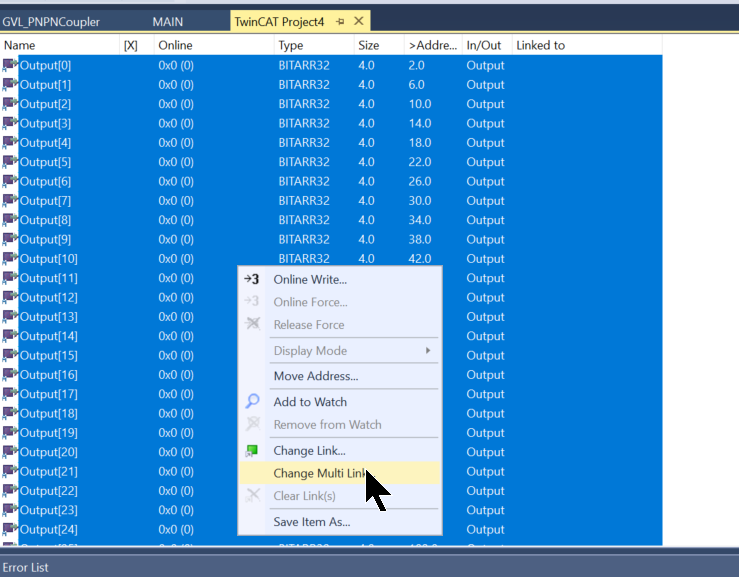Screen dimensions: 739x577
Task: Click the Output[16] variable icon
Action: coord(9,374)
